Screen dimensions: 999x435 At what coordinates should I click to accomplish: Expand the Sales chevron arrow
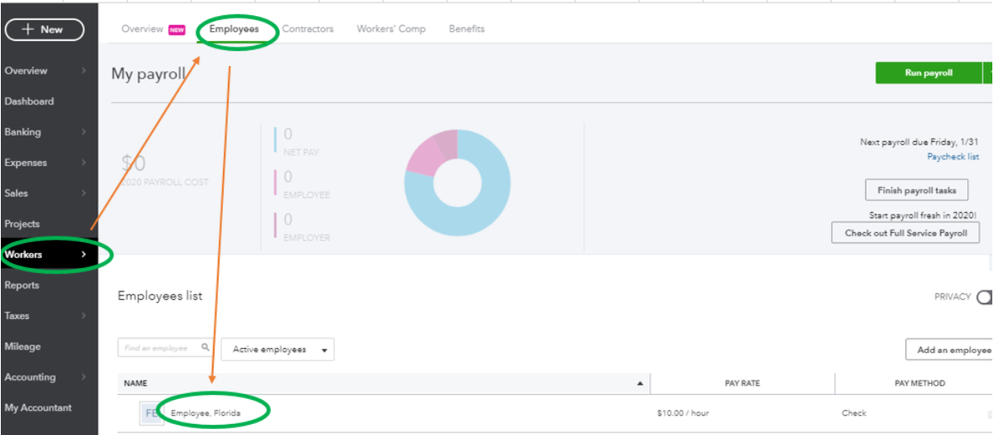(83, 193)
